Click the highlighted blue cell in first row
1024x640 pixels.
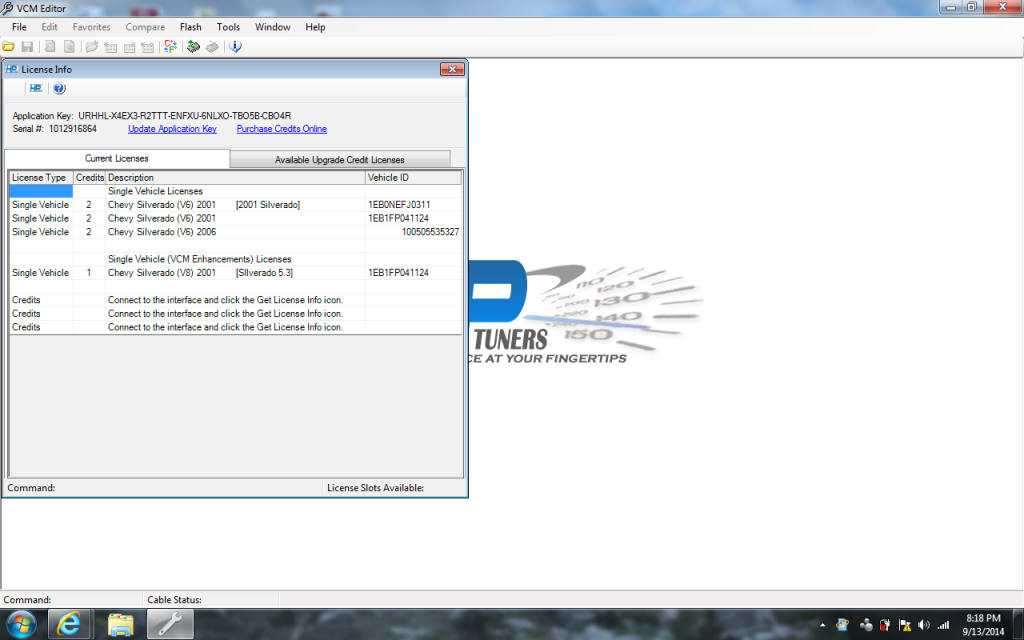coord(41,191)
